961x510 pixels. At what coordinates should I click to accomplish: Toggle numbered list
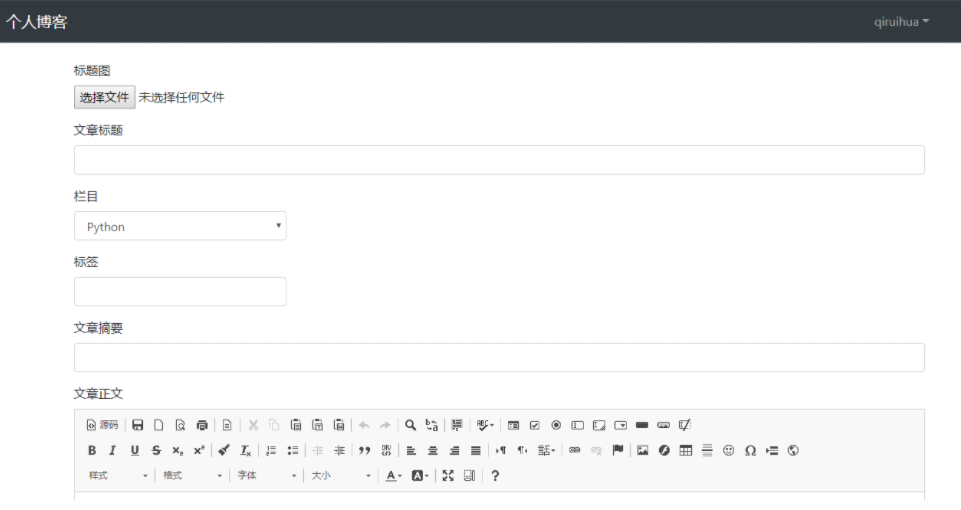[x=271, y=451]
